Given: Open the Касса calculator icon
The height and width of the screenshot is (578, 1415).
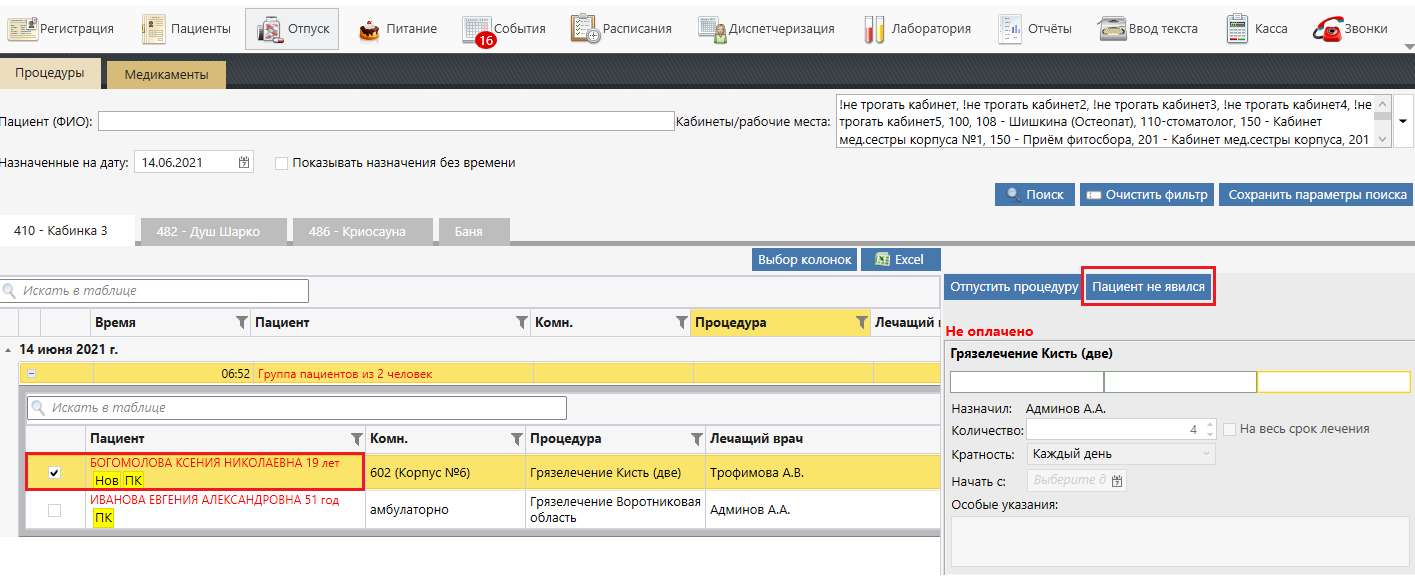Looking at the screenshot, I should 1237,29.
